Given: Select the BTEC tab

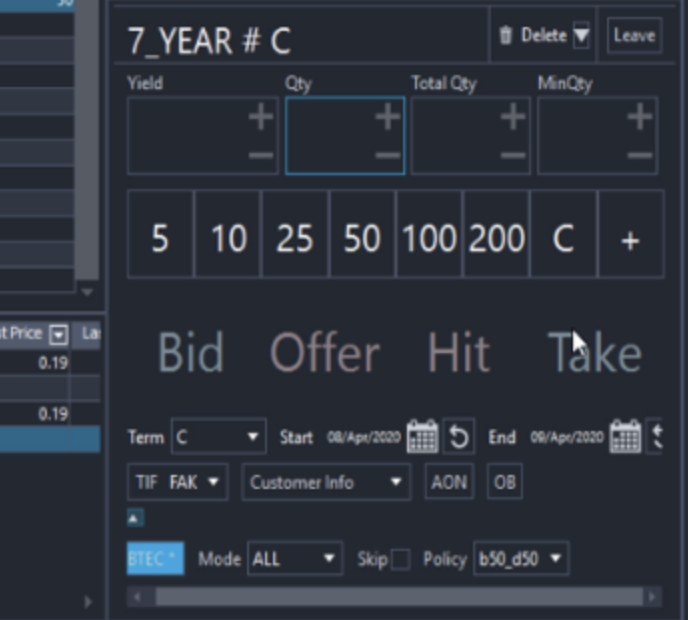Looking at the screenshot, I should pos(155,559).
